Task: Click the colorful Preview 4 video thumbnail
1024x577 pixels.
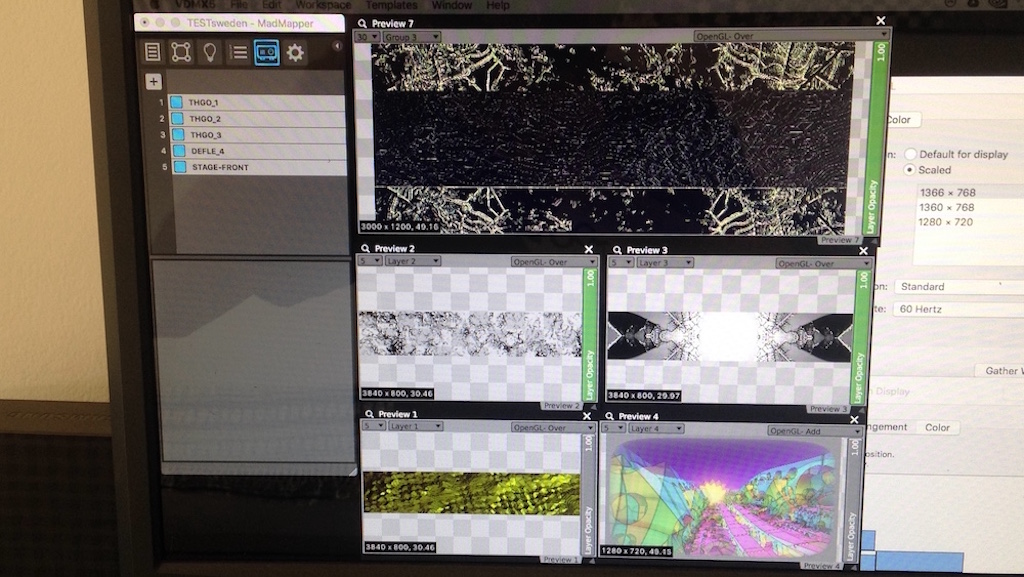Action: [722, 499]
